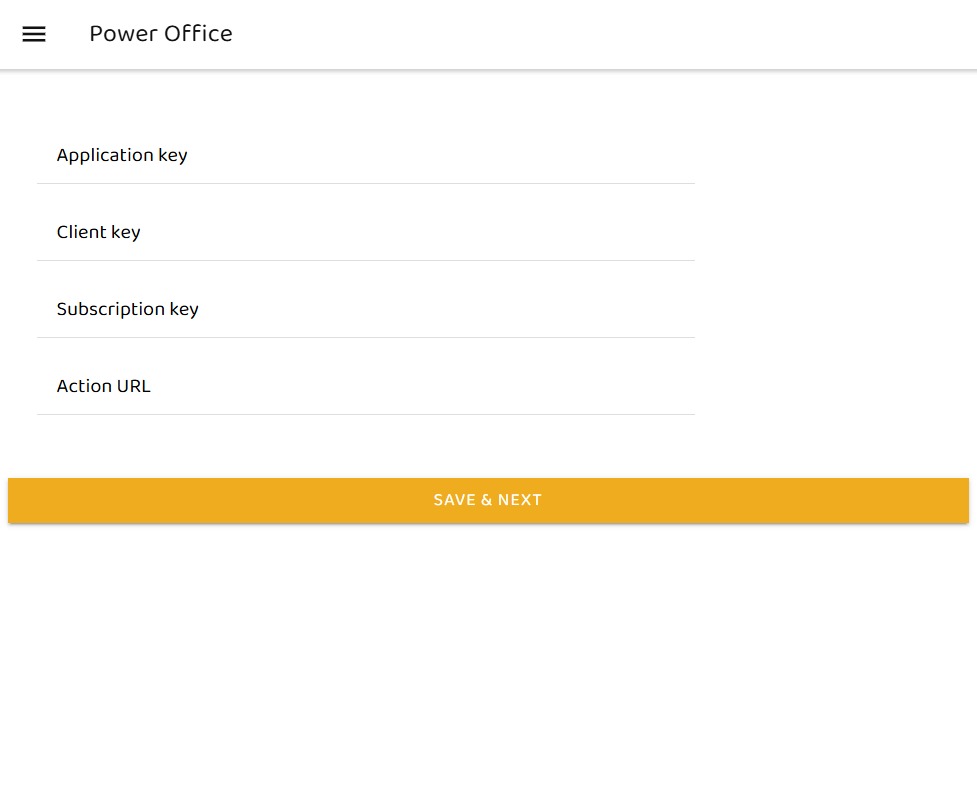This screenshot has width=977, height=811.
Task: Click the Application key label text
Action: point(122,155)
